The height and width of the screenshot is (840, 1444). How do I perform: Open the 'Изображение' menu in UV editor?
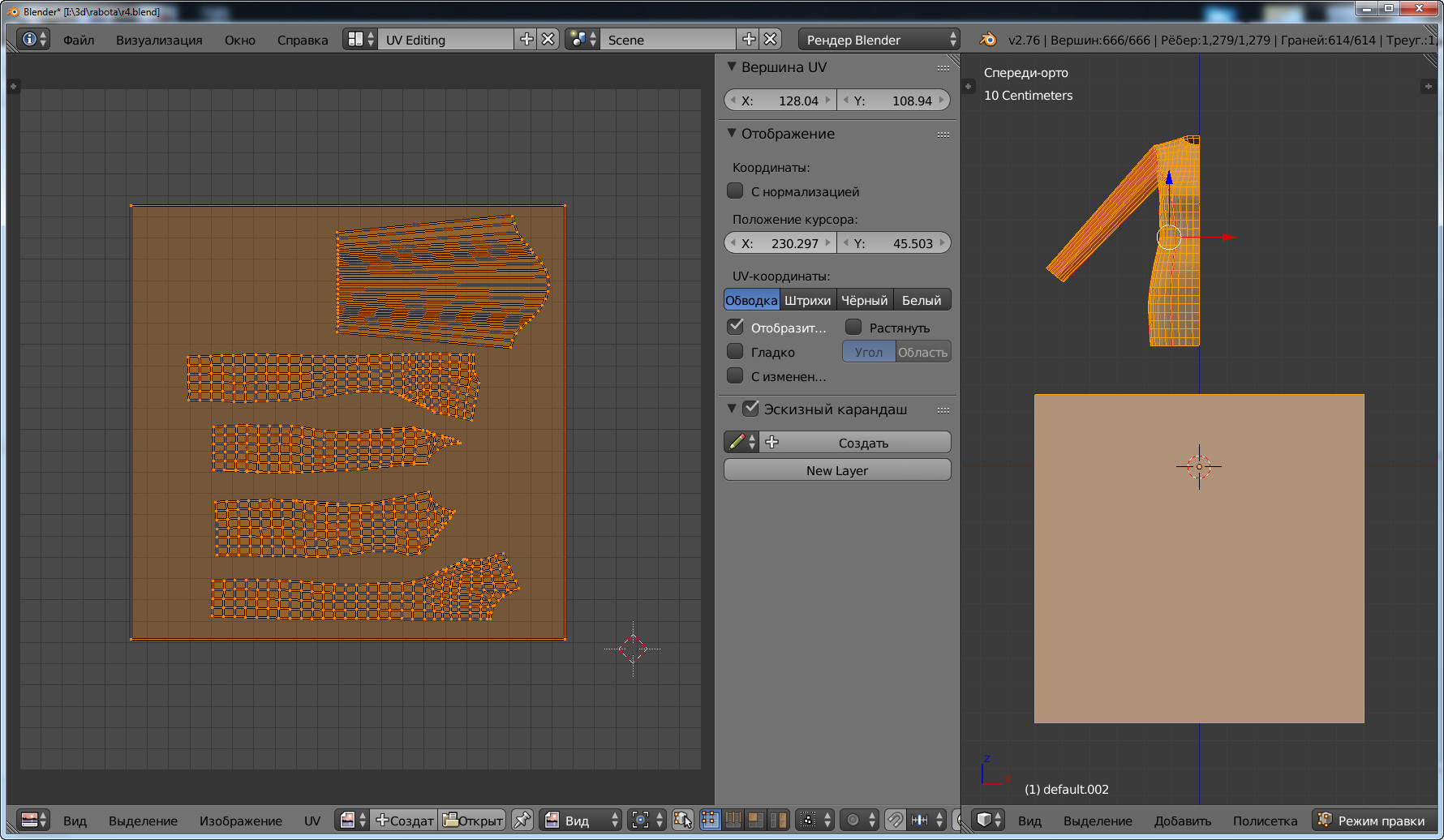click(x=241, y=821)
